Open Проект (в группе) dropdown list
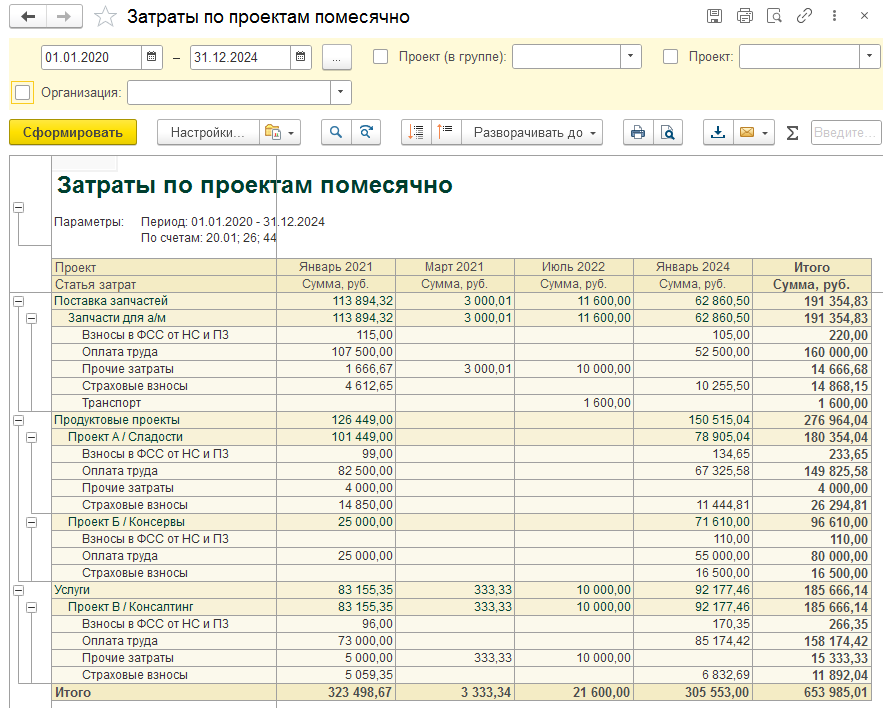Viewport: 885px width, 708px height. 630,56
